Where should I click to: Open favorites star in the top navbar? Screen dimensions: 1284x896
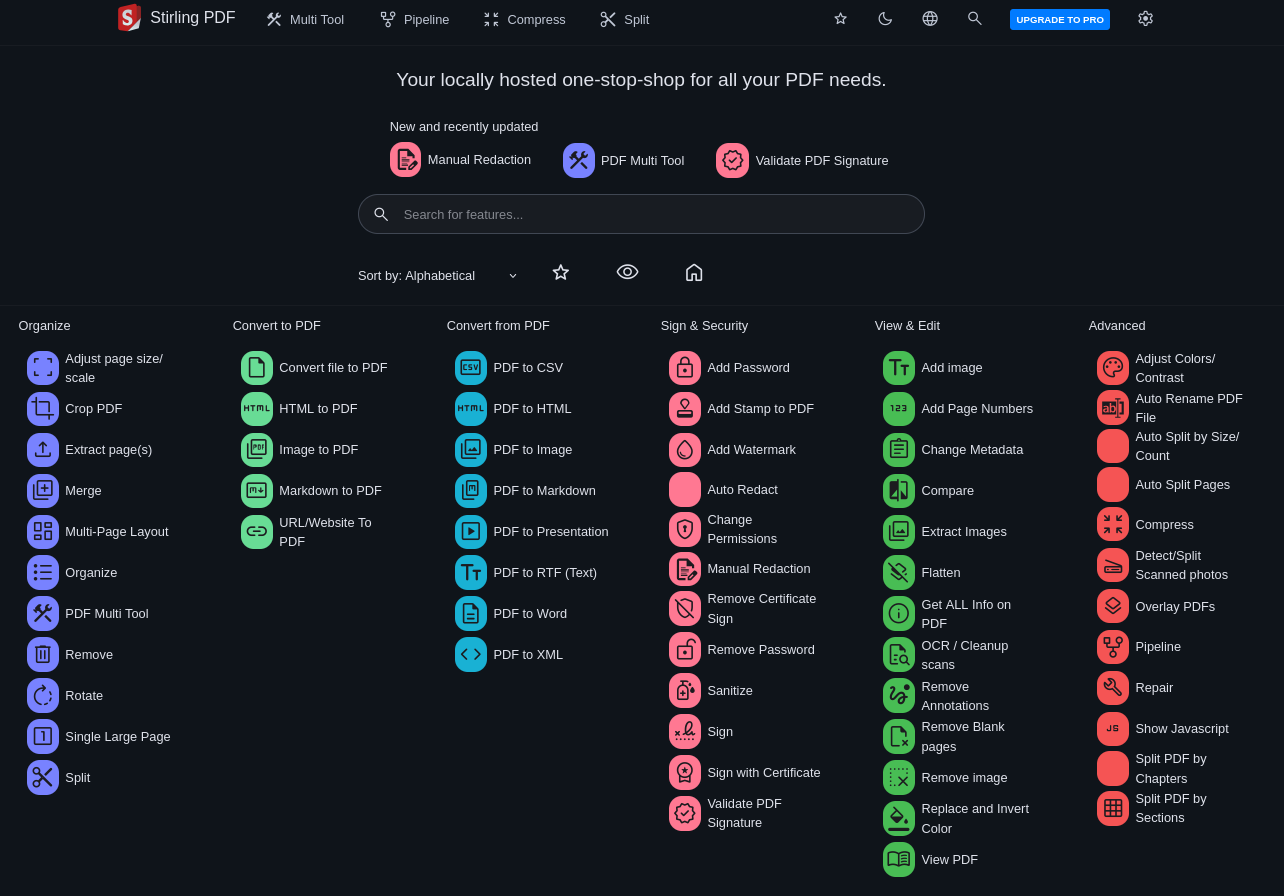(x=840, y=19)
